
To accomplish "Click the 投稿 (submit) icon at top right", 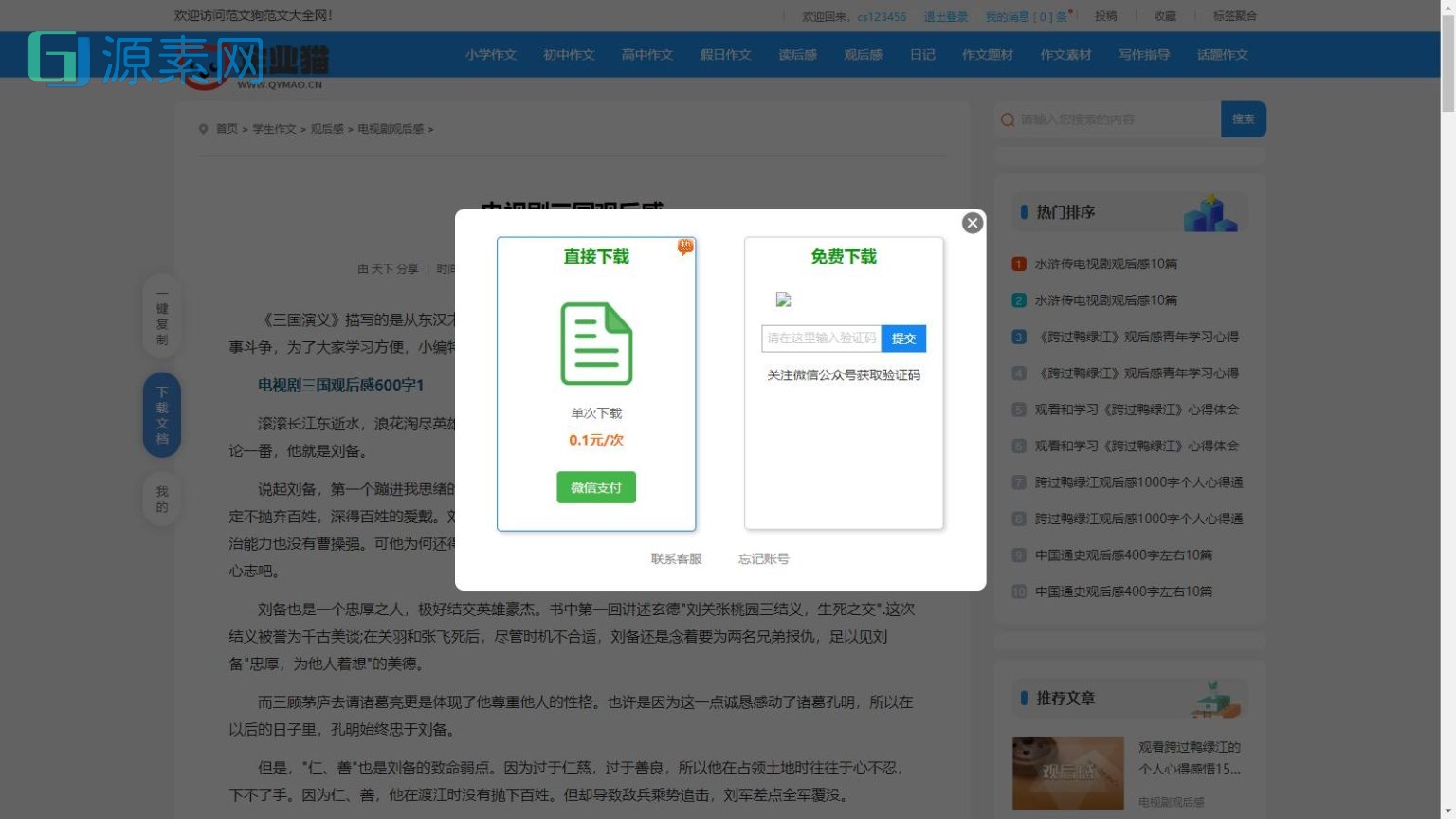I will pos(1103,16).
